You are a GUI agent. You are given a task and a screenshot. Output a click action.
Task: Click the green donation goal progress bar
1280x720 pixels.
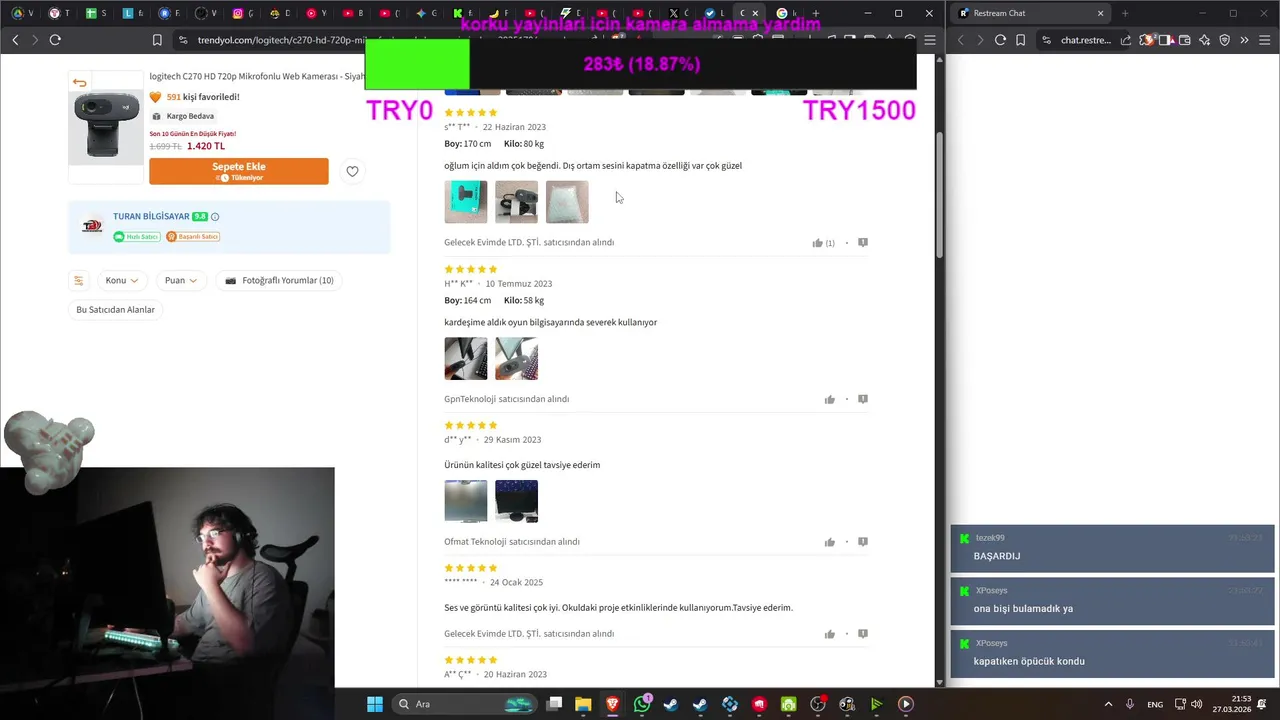(x=417, y=65)
